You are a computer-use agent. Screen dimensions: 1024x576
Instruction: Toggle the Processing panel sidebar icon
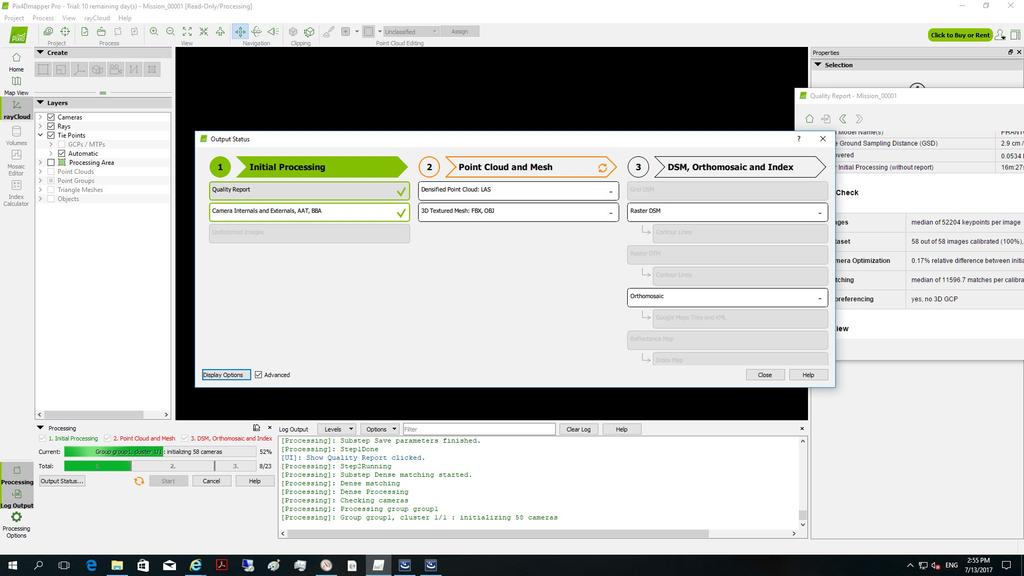pos(17,474)
